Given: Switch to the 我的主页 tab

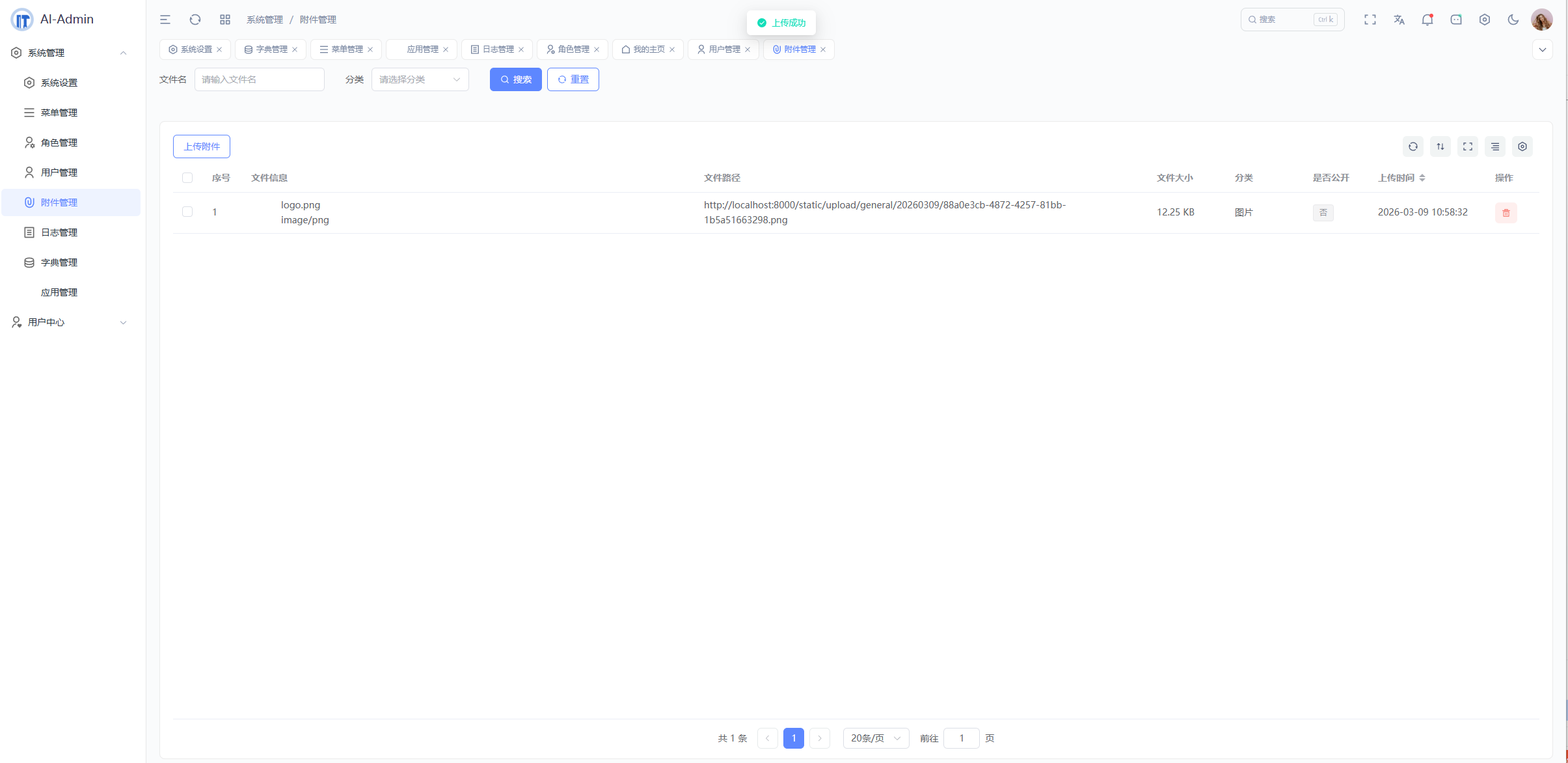Looking at the screenshot, I should 648,49.
